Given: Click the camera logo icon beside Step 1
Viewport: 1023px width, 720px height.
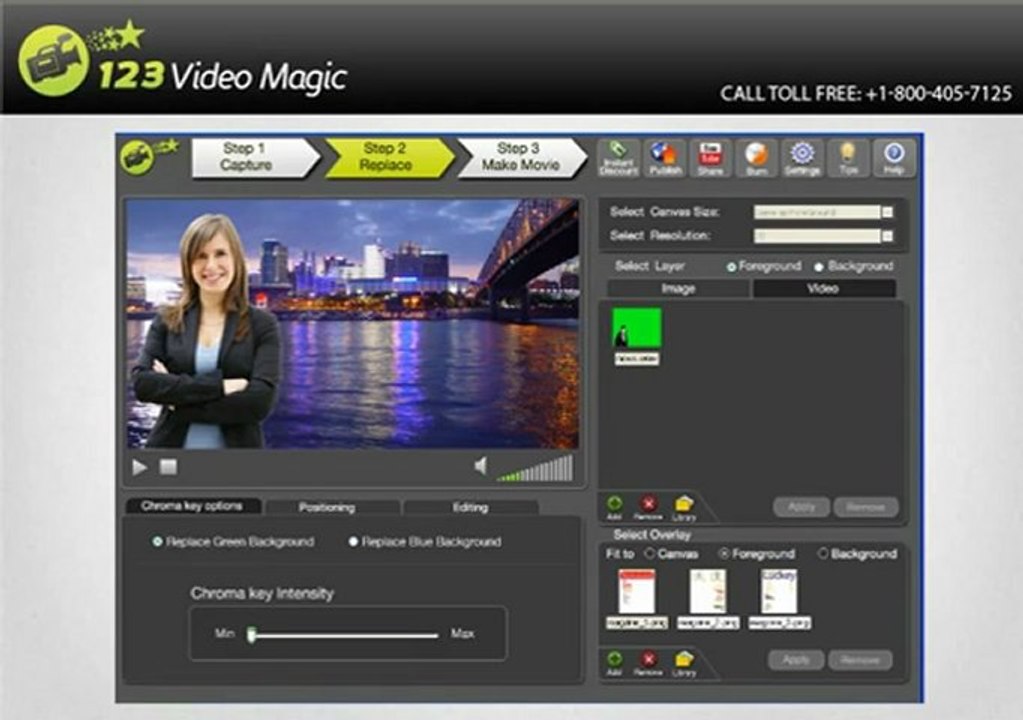Looking at the screenshot, I should [x=147, y=157].
